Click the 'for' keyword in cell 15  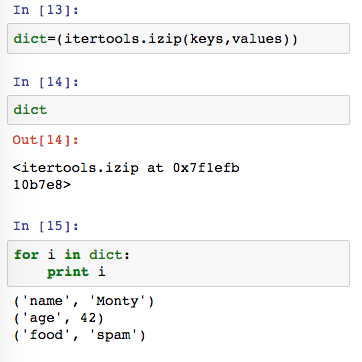[x=26, y=255]
